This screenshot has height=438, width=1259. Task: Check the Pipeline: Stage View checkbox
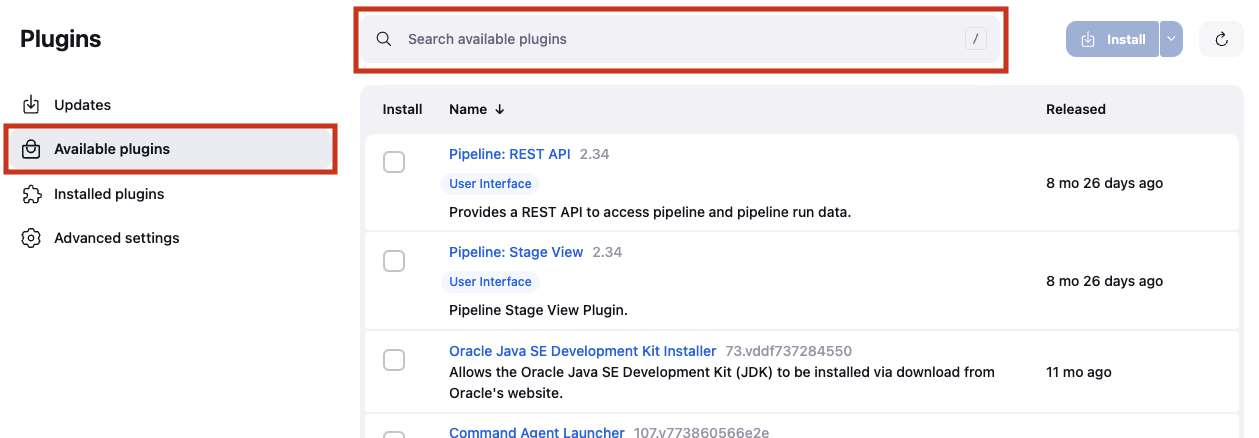(x=394, y=261)
